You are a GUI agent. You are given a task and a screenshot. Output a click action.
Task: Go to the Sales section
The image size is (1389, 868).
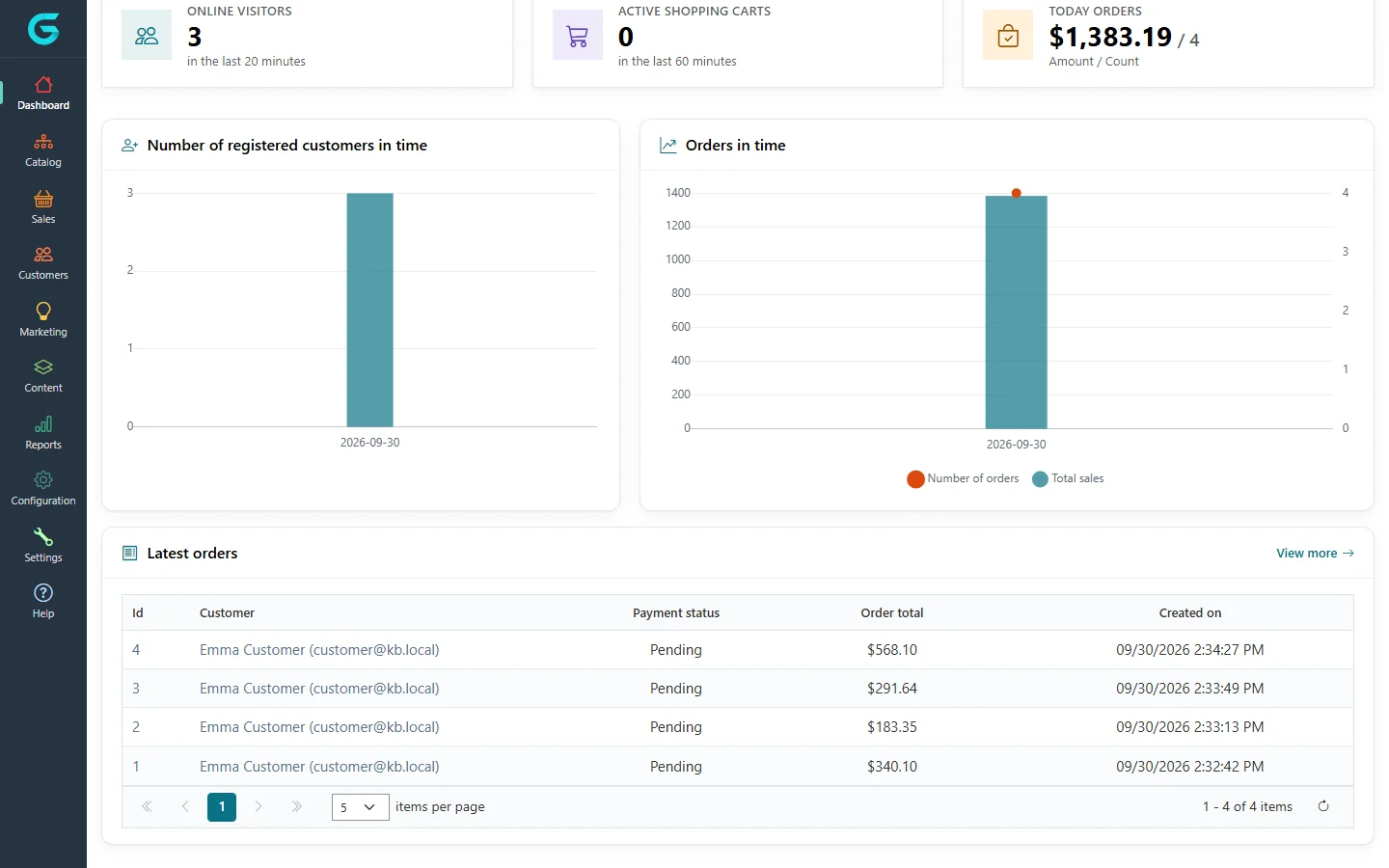pos(43,207)
